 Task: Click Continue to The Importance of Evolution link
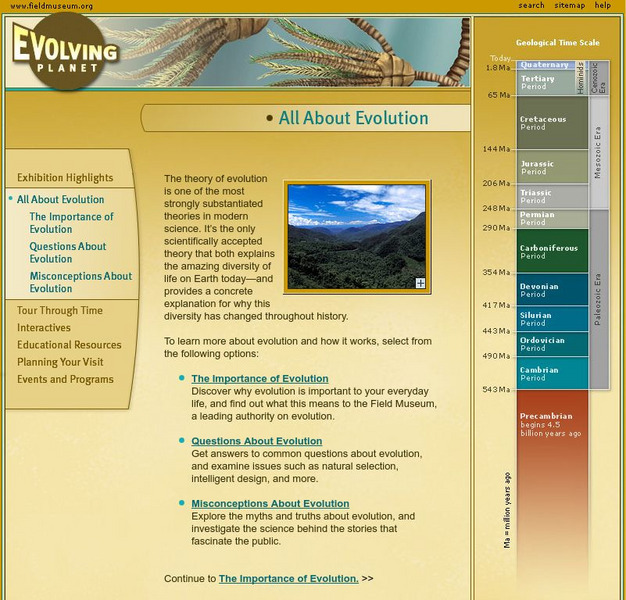click(289, 578)
